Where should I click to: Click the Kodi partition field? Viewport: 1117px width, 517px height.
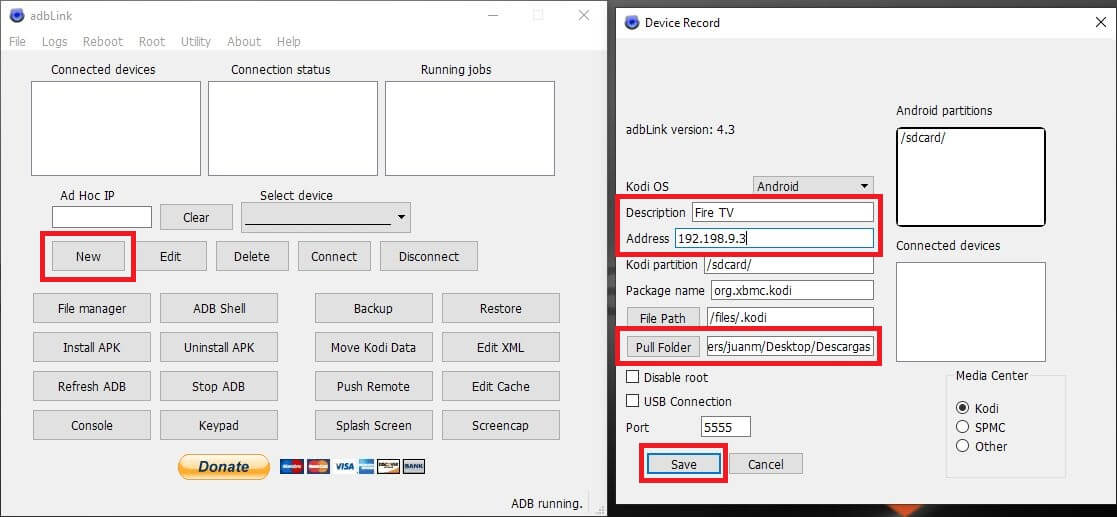[789, 264]
